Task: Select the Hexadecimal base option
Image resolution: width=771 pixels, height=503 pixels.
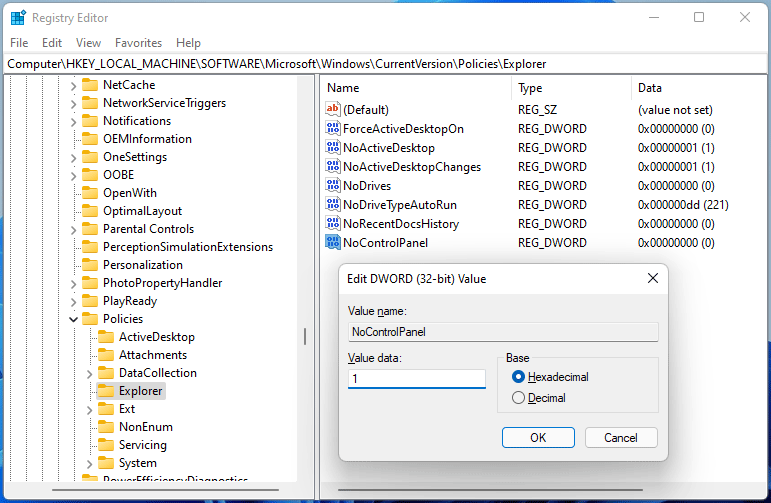Action: (x=518, y=377)
